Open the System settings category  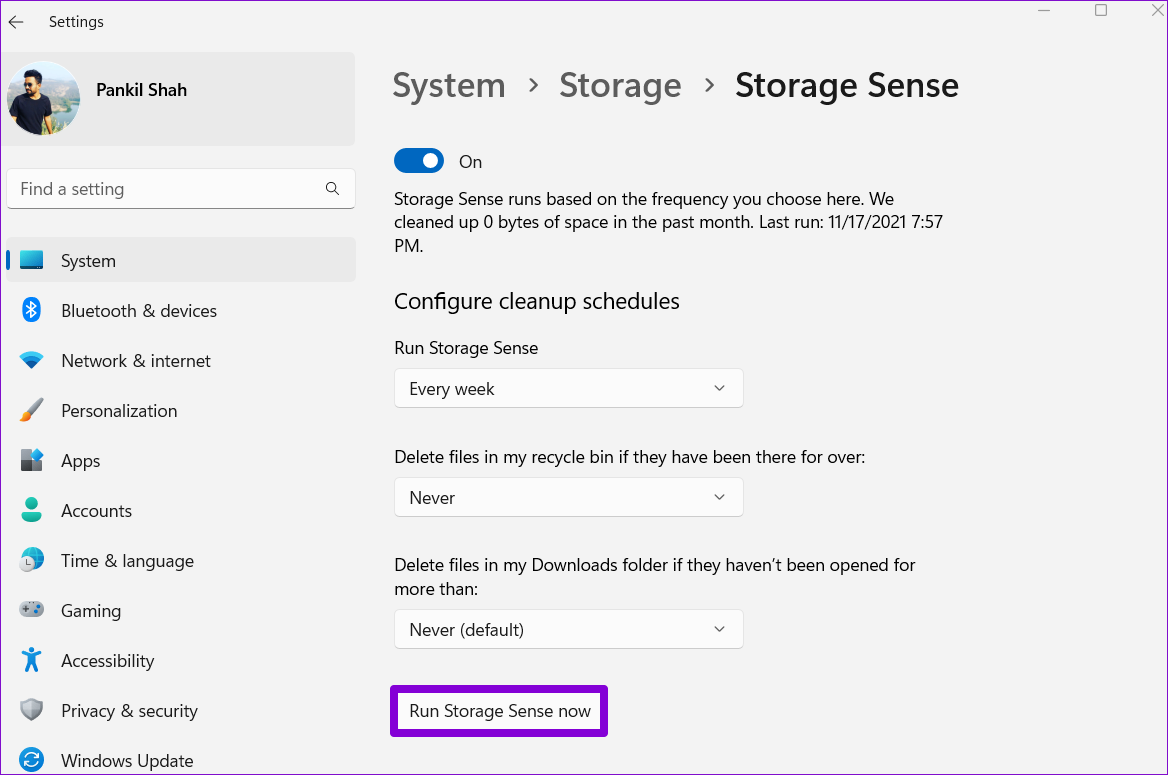[181, 260]
